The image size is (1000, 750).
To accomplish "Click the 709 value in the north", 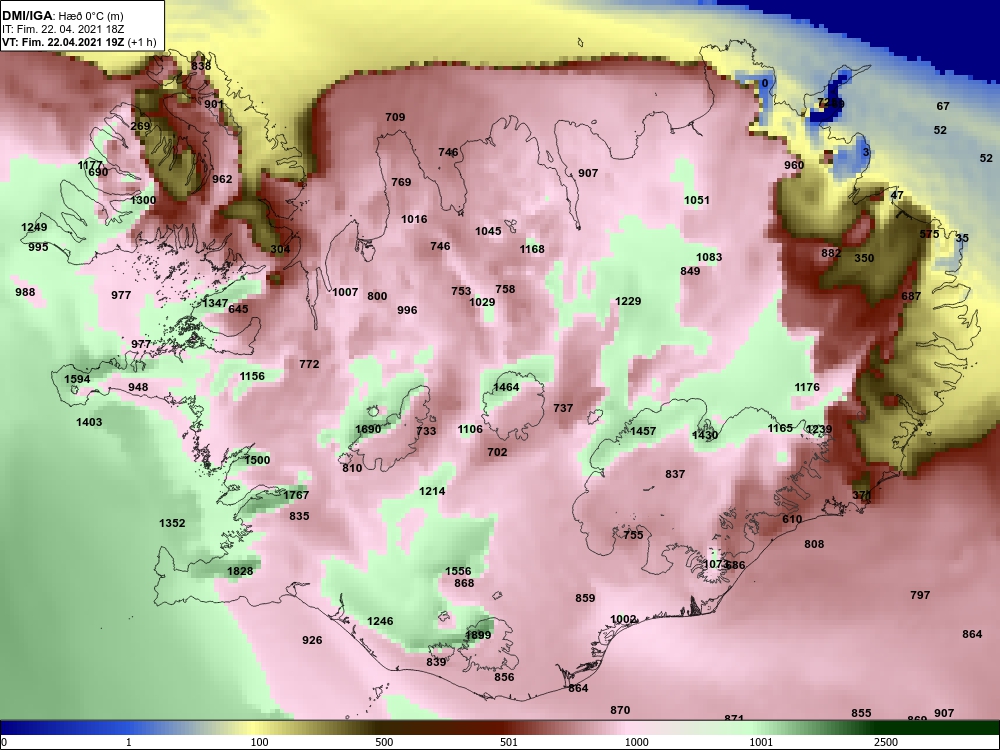I will [x=395, y=117].
